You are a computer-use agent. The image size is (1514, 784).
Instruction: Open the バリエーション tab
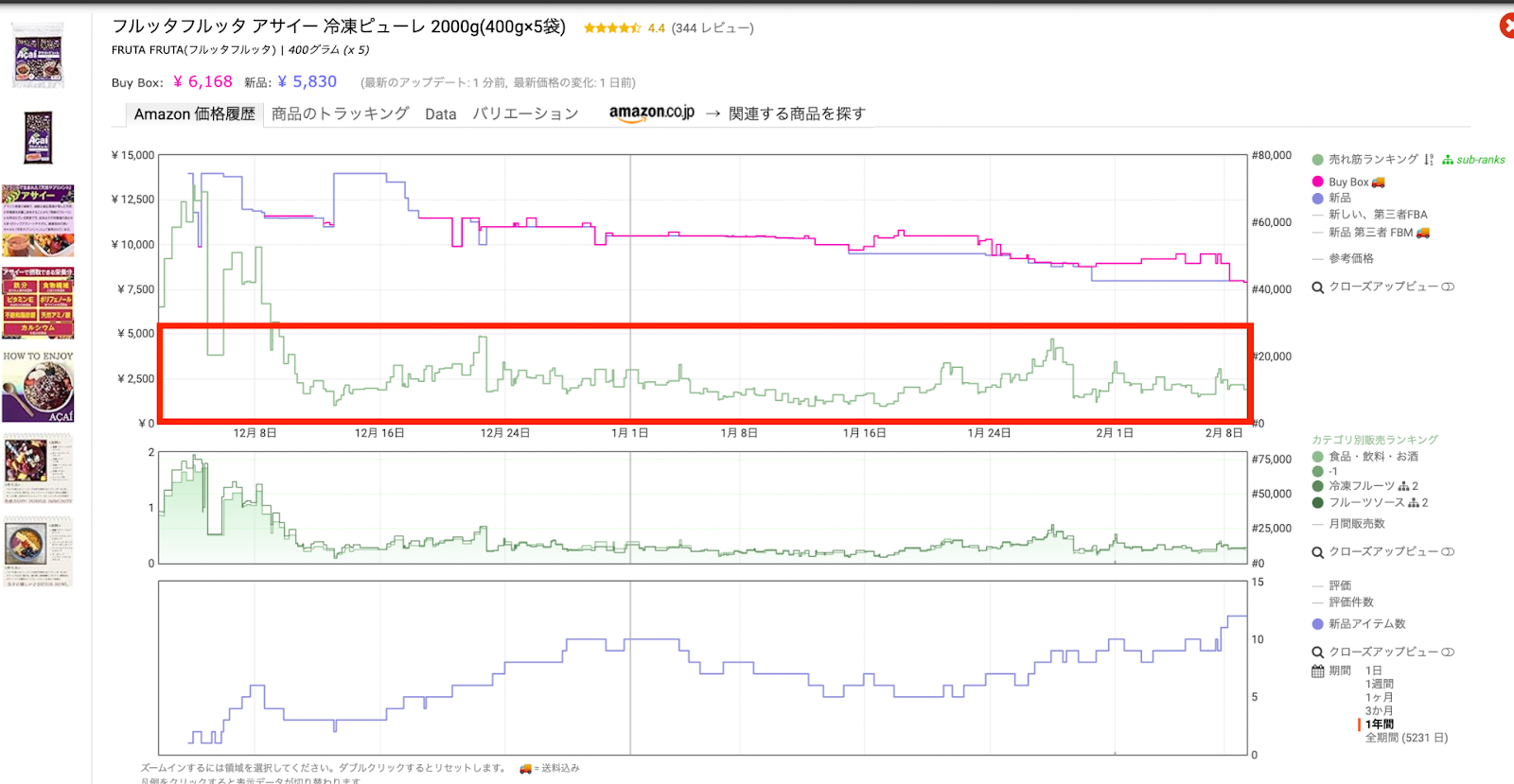click(525, 114)
